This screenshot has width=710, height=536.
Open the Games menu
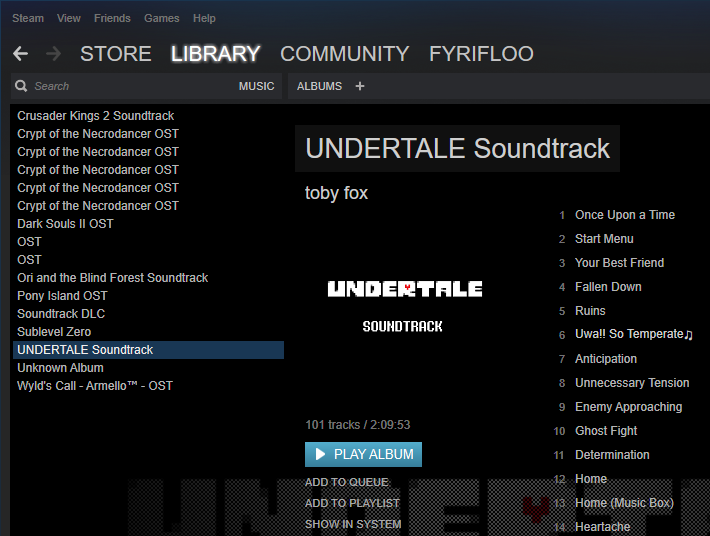(x=162, y=18)
